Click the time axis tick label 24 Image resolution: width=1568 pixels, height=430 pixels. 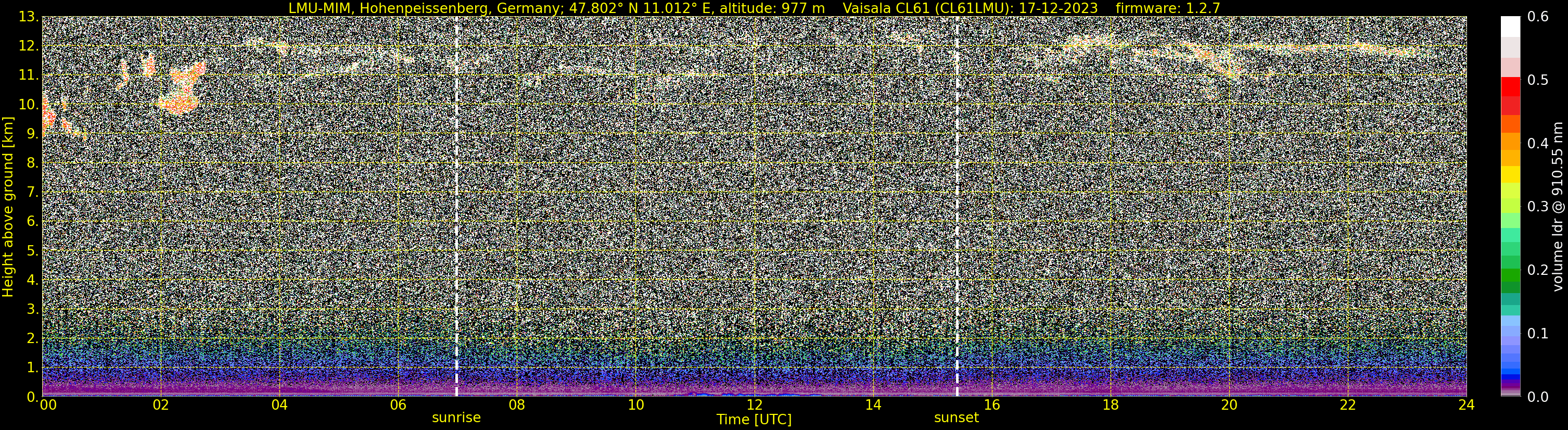(1467, 405)
